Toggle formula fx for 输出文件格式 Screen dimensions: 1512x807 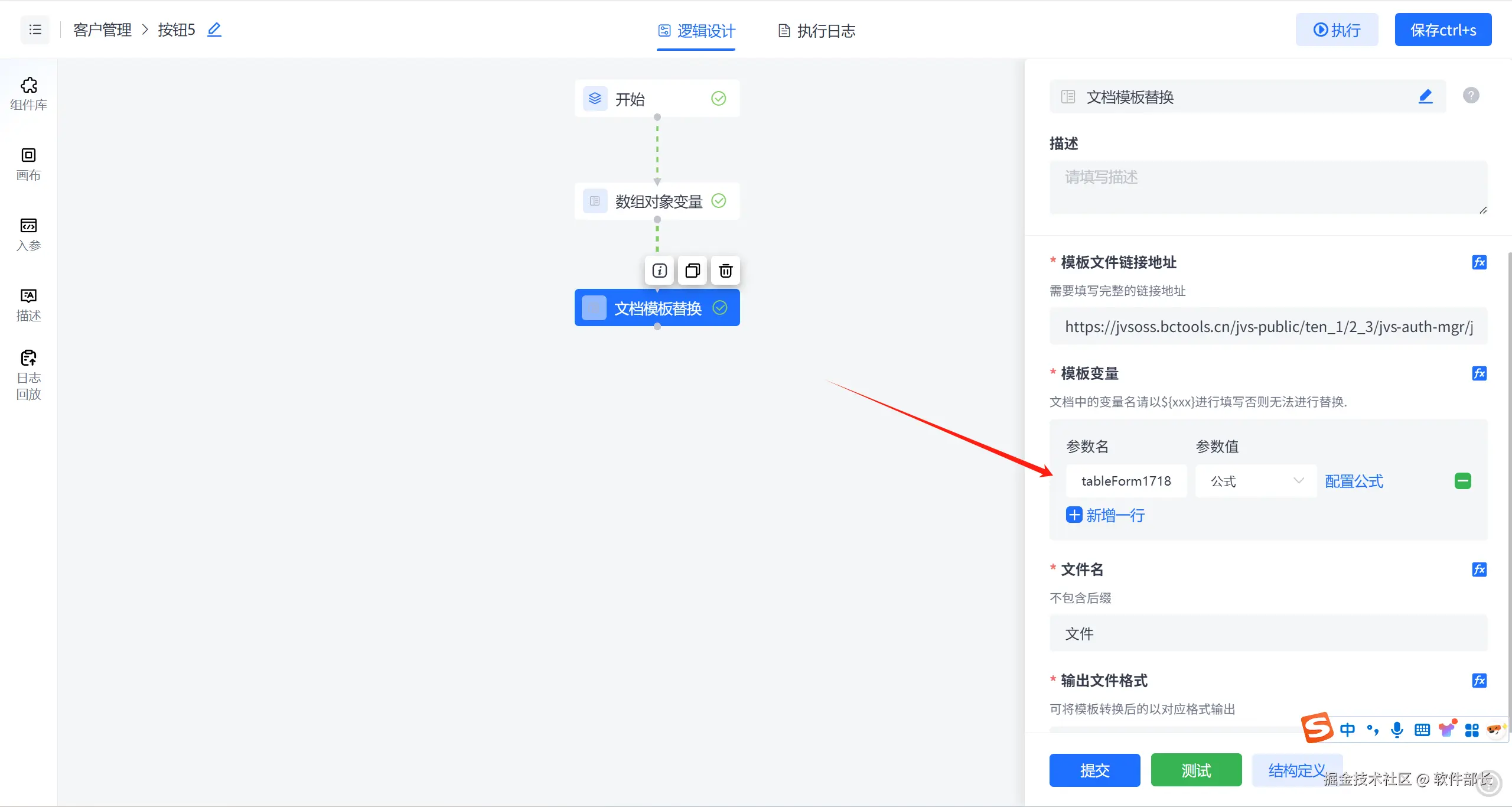point(1479,681)
